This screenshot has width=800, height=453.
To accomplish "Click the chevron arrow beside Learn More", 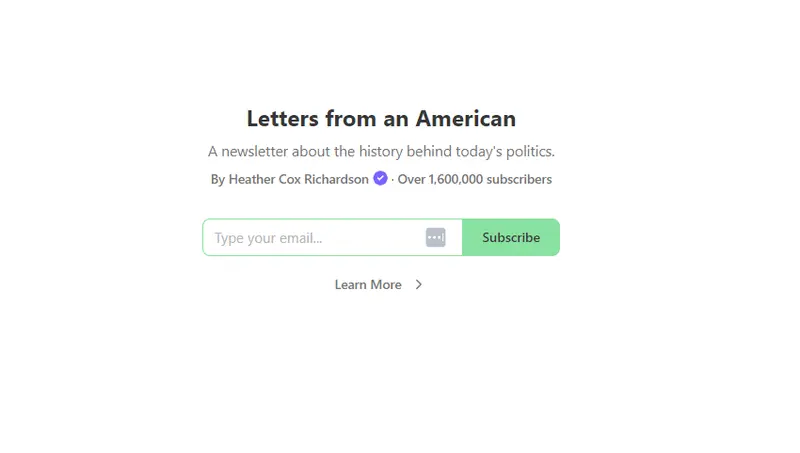I will [419, 285].
